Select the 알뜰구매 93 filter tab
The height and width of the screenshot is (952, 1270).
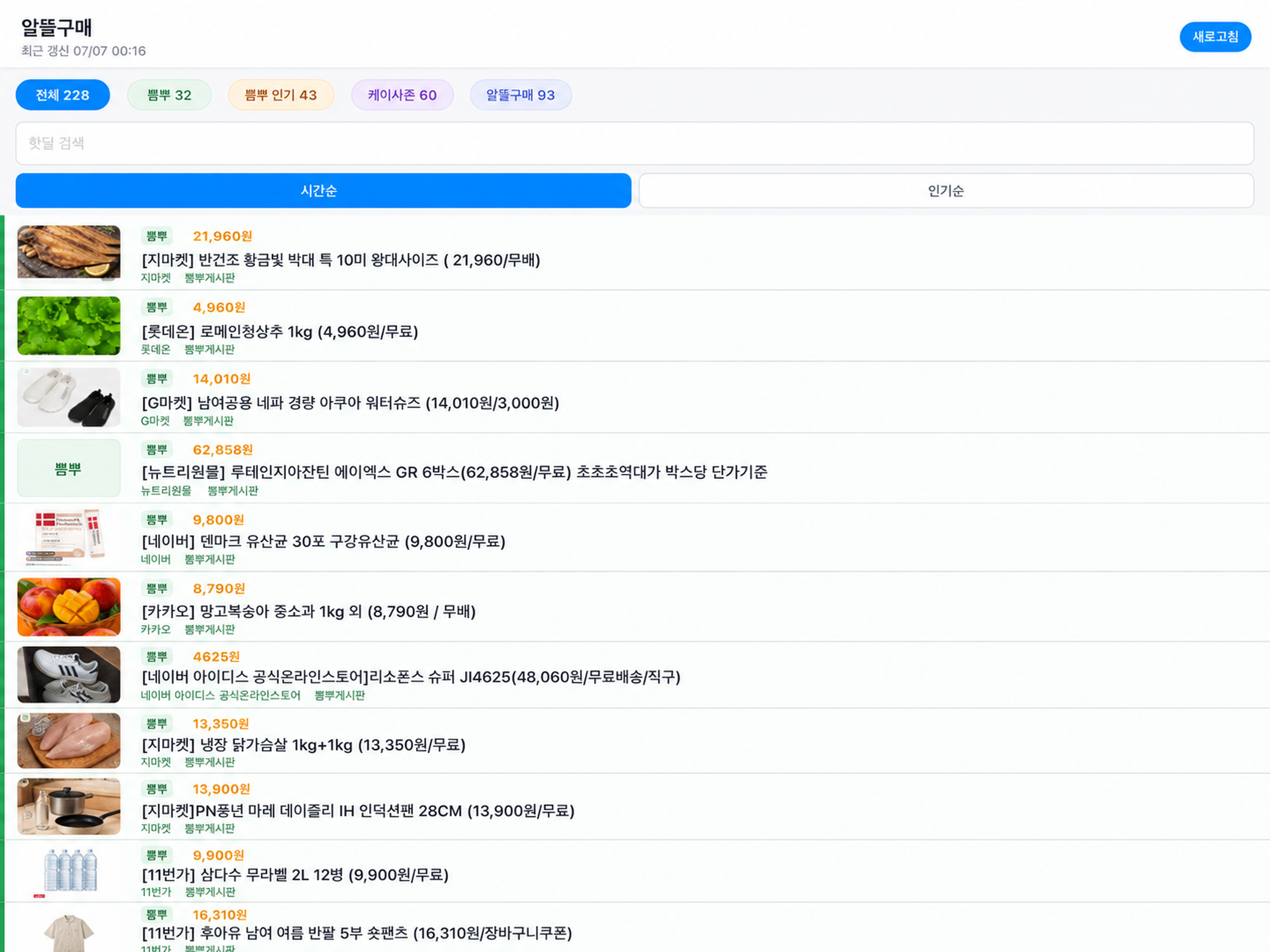(521, 95)
